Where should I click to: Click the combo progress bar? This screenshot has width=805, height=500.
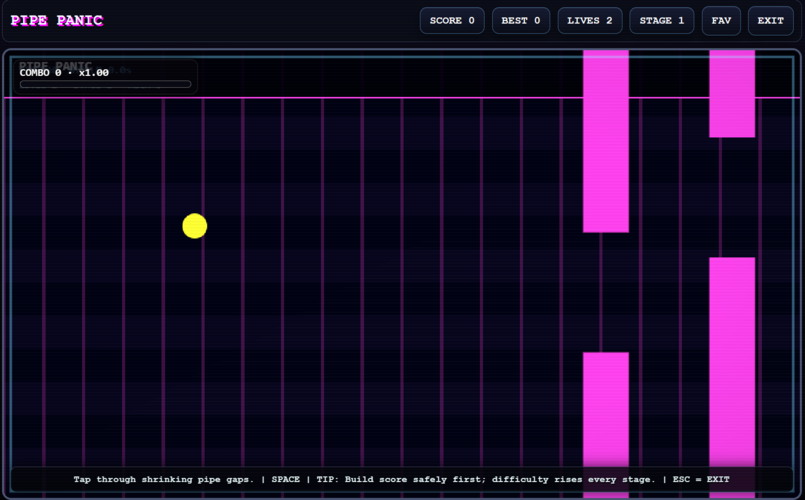click(x=105, y=84)
